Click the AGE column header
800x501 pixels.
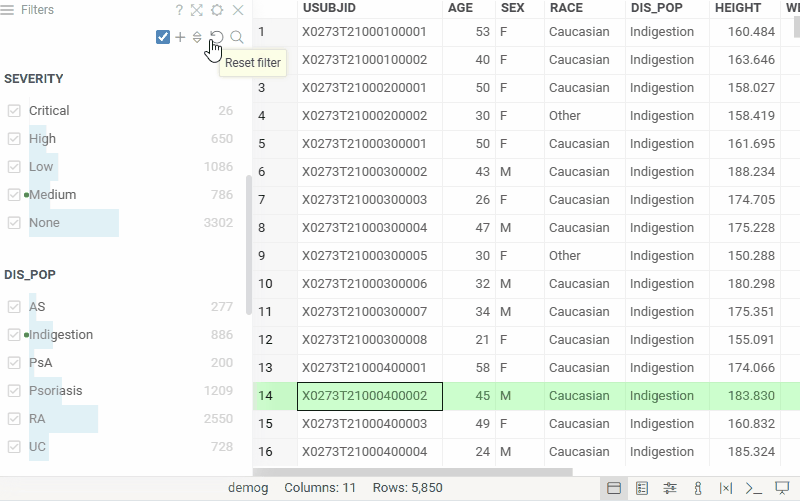pyautogui.click(x=461, y=8)
